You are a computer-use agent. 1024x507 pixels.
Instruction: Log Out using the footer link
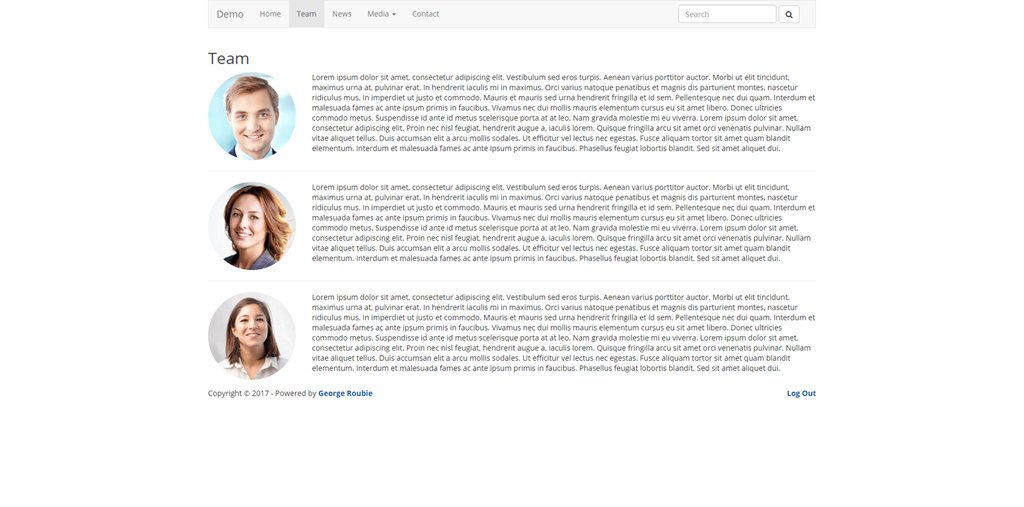coord(801,393)
